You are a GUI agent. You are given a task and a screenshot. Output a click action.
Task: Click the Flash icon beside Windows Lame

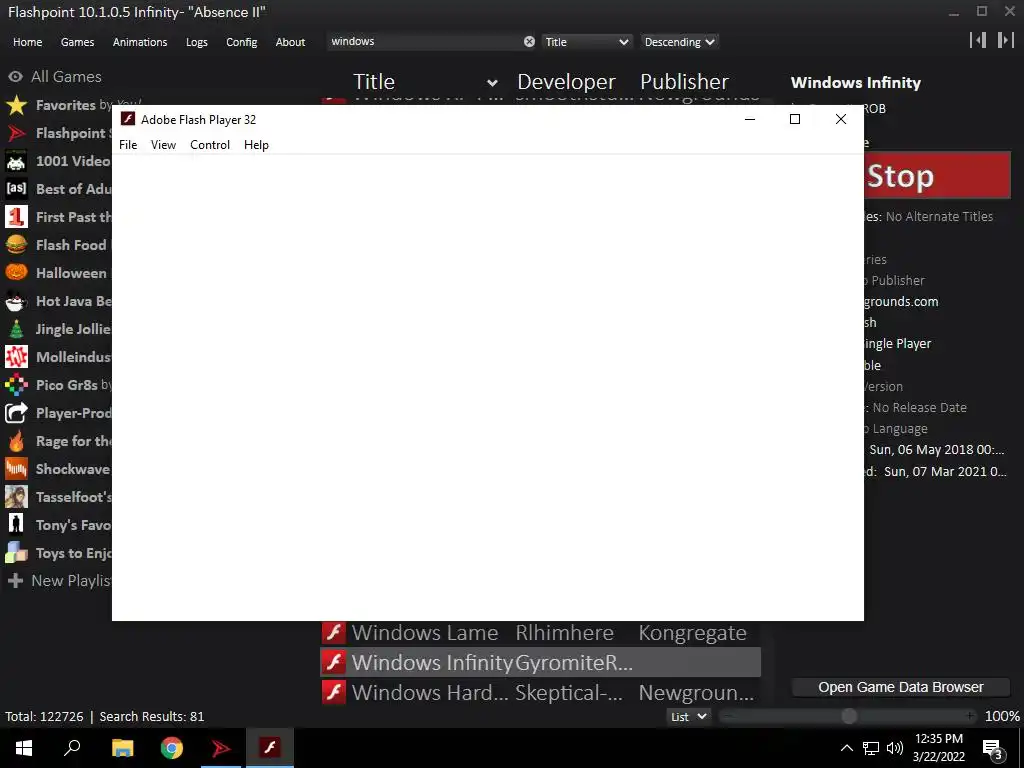334,633
